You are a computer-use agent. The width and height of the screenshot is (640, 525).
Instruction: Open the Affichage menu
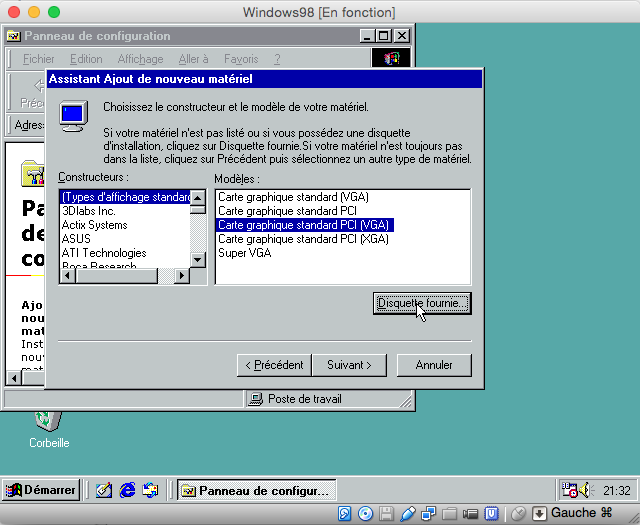click(140, 59)
